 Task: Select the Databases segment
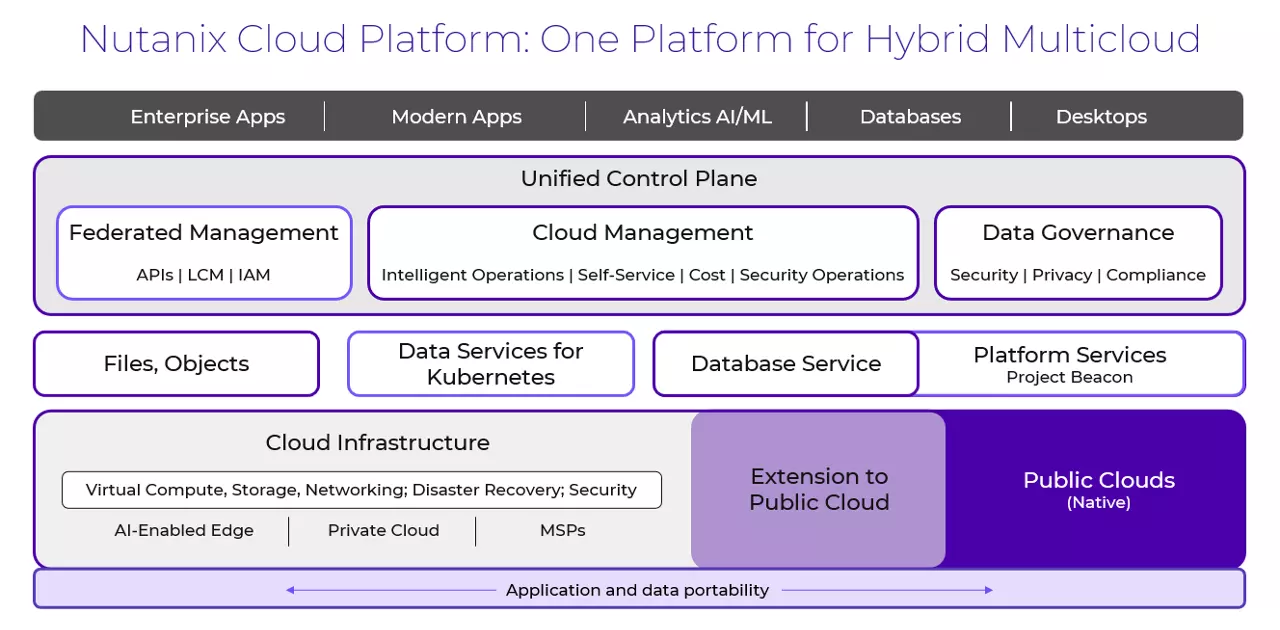(910, 117)
